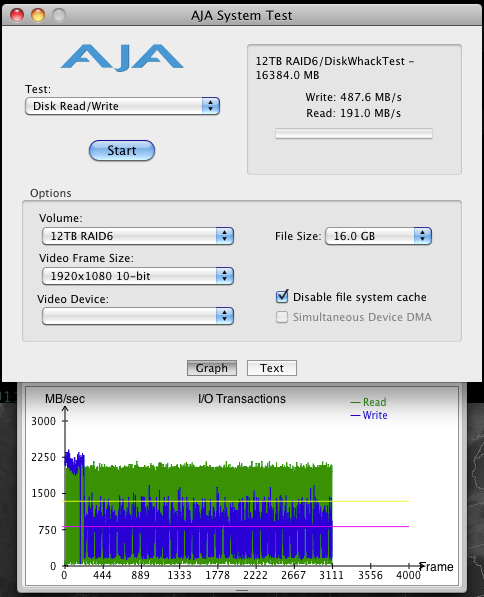Open the empty Video Device dropdown
This screenshot has width=484, height=597.
[x=137, y=316]
